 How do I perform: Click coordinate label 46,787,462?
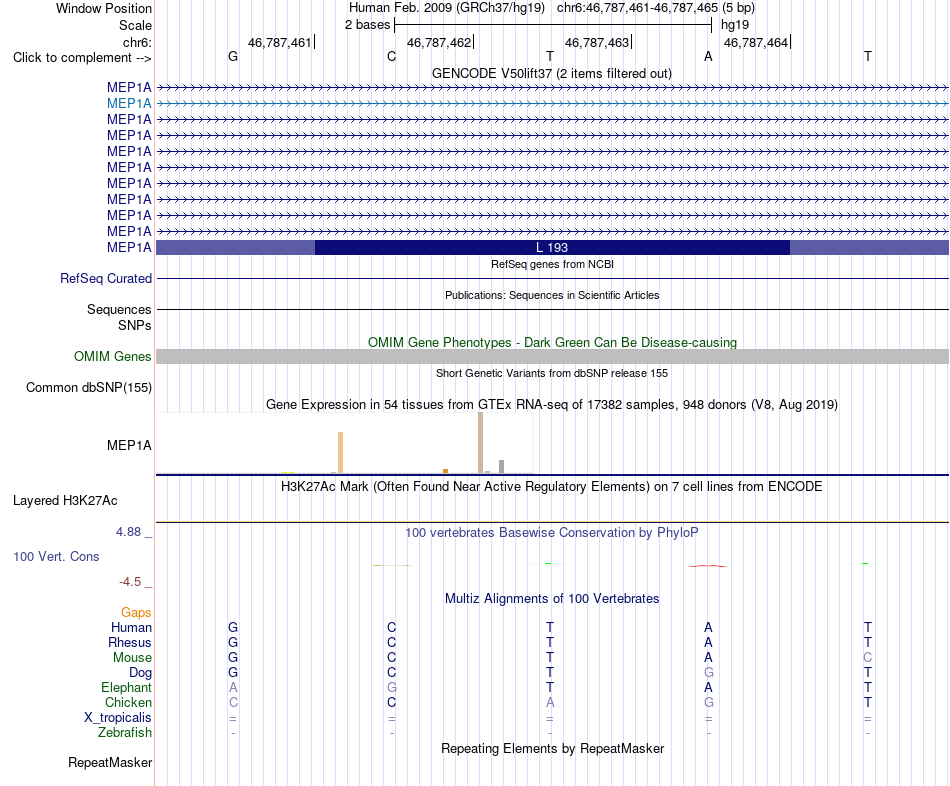tap(439, 42)
